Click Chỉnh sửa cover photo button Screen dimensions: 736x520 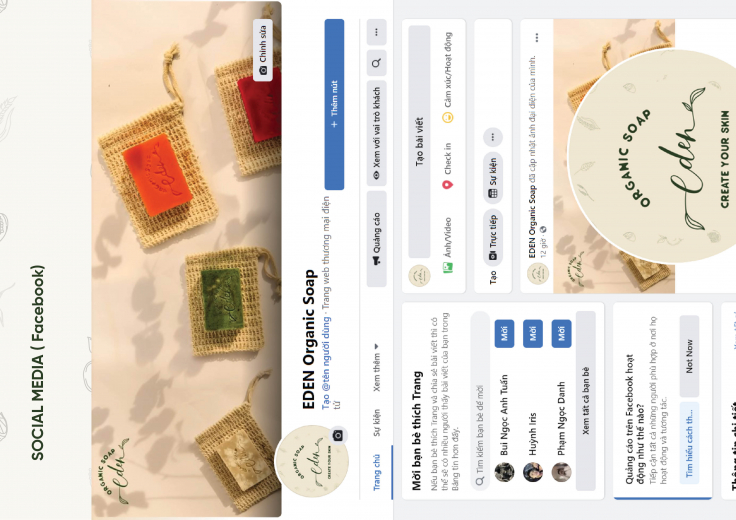tap(263, 50)
